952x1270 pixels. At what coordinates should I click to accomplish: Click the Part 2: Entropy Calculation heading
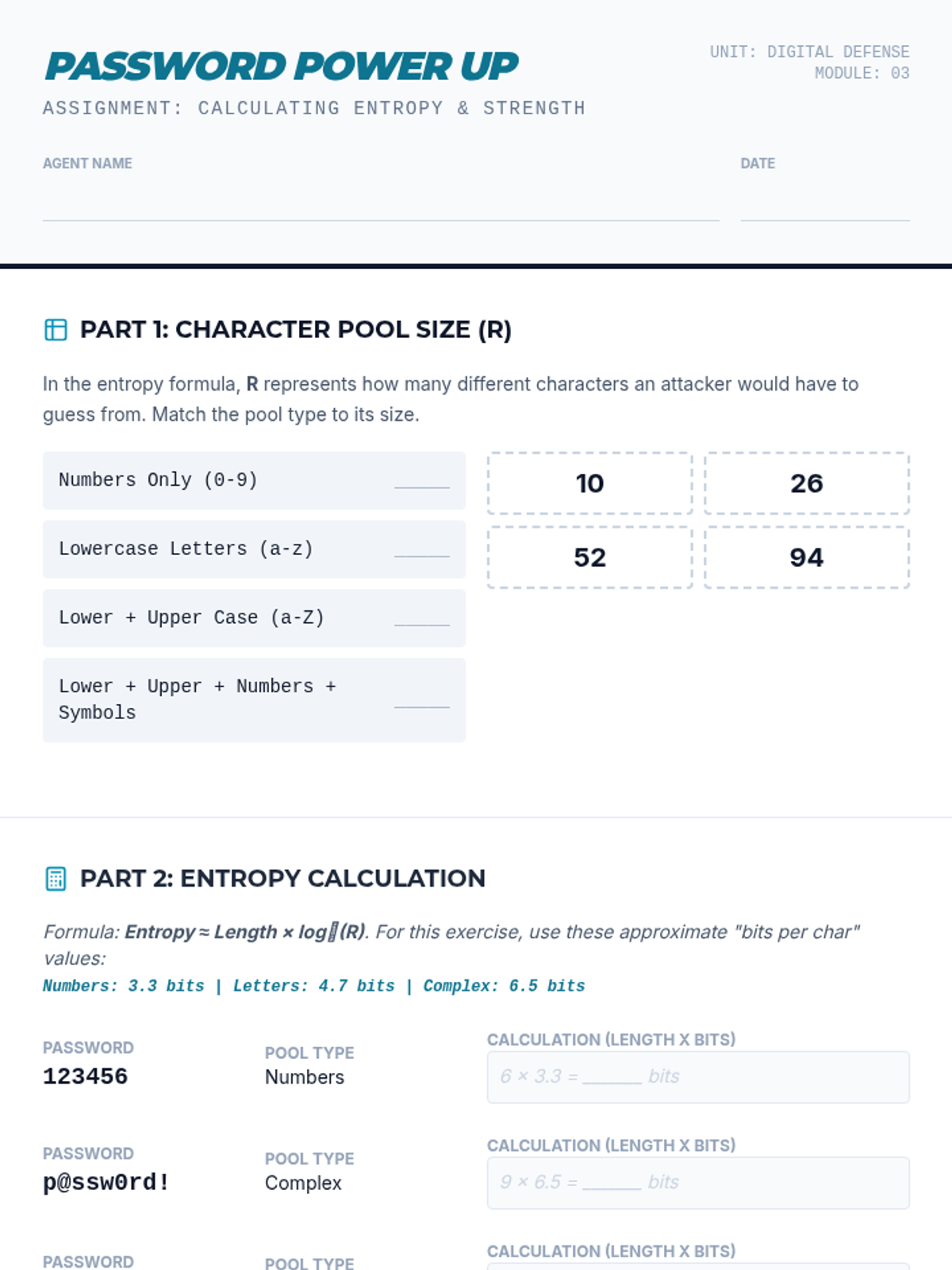click(282, 879)
